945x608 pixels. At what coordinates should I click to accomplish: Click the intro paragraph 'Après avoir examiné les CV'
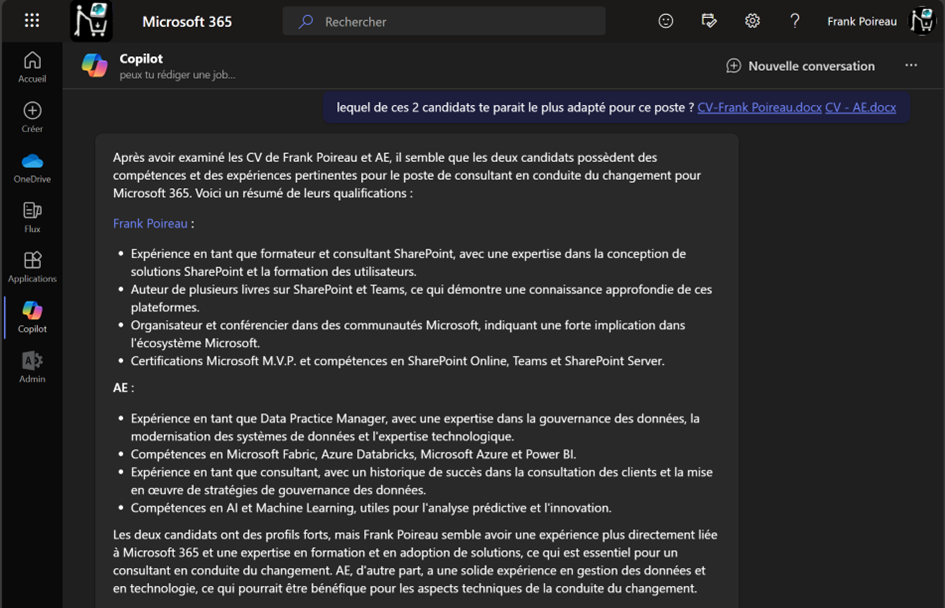coord(407,175)
